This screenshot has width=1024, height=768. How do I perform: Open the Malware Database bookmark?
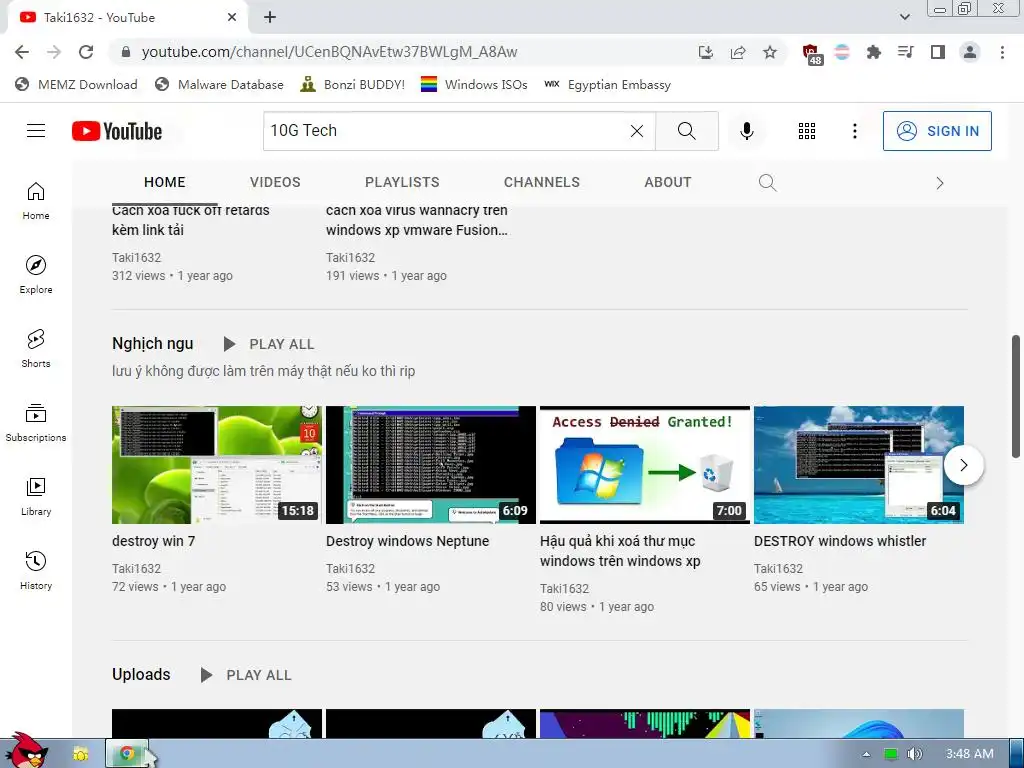click(219, 84)
